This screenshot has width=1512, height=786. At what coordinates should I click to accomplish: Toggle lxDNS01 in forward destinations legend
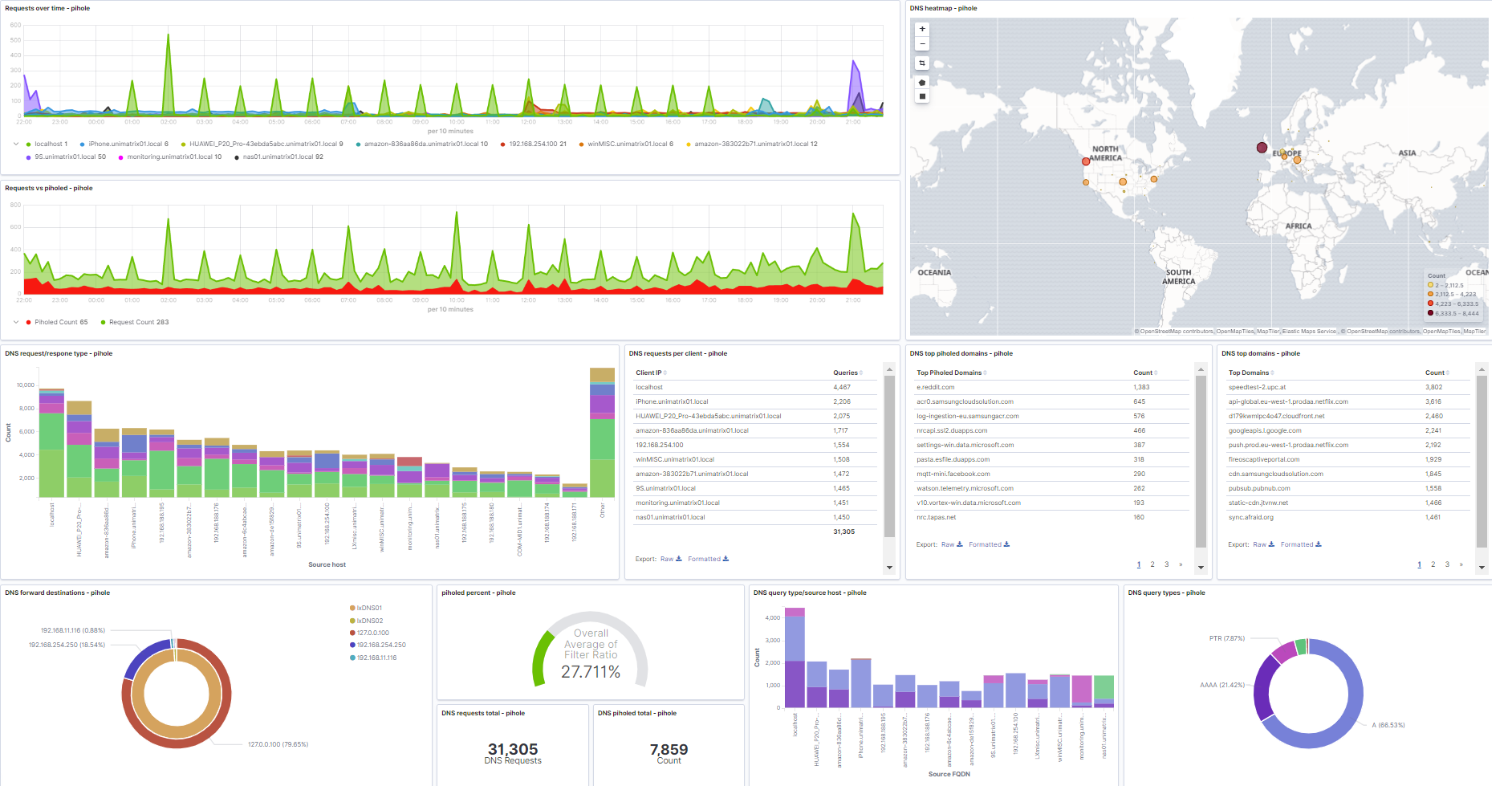click(366, 608)
